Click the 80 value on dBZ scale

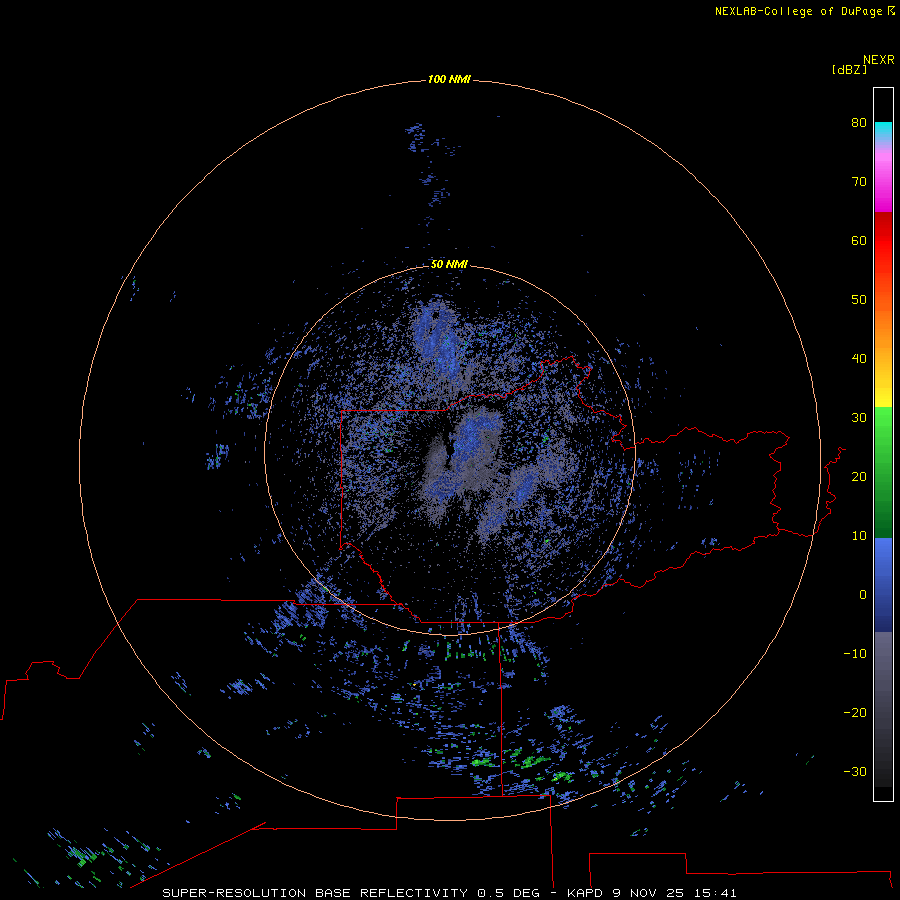[x=859, y=122]
